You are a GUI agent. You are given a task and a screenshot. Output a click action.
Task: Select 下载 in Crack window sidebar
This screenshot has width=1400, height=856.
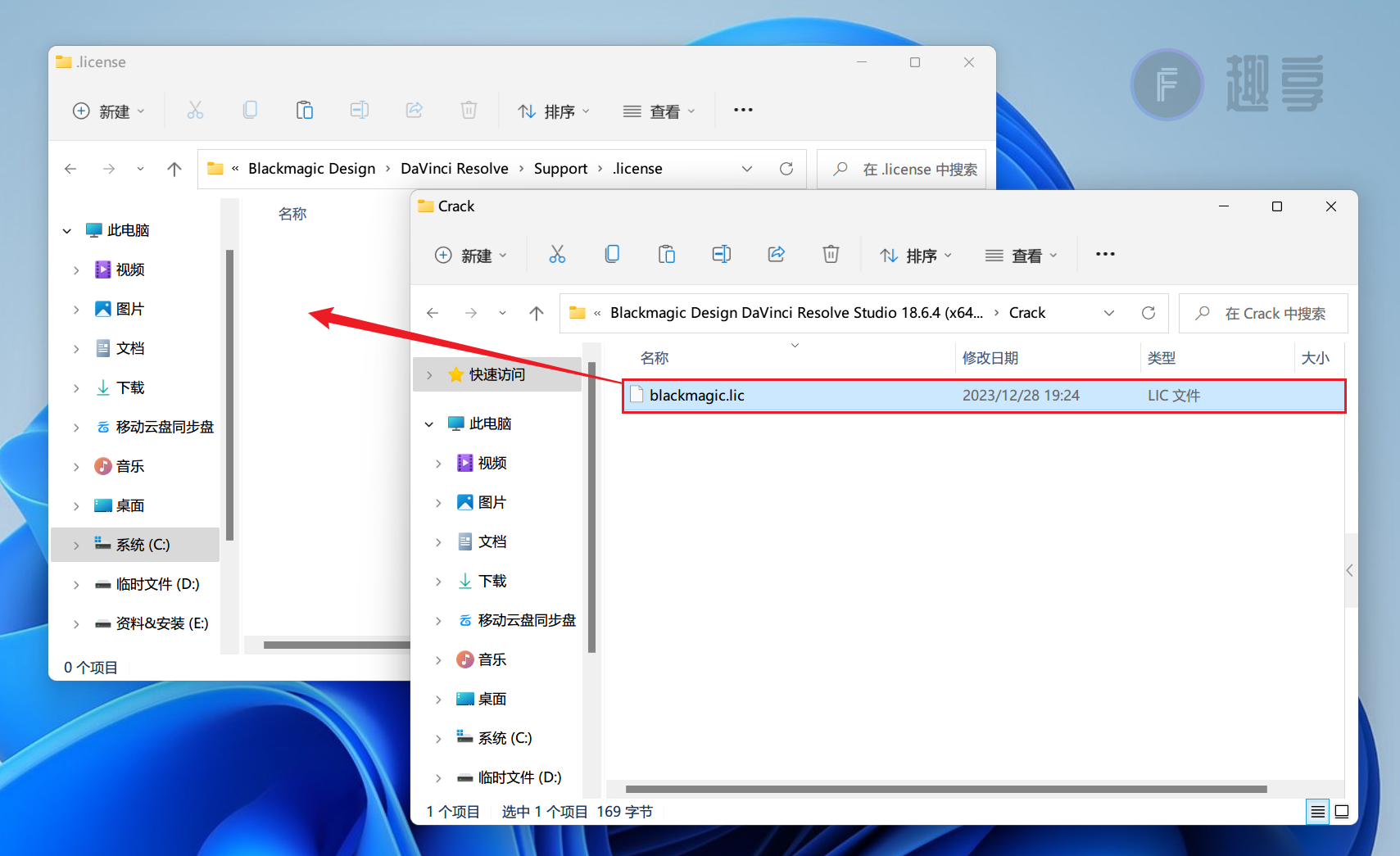coord(492,582)
